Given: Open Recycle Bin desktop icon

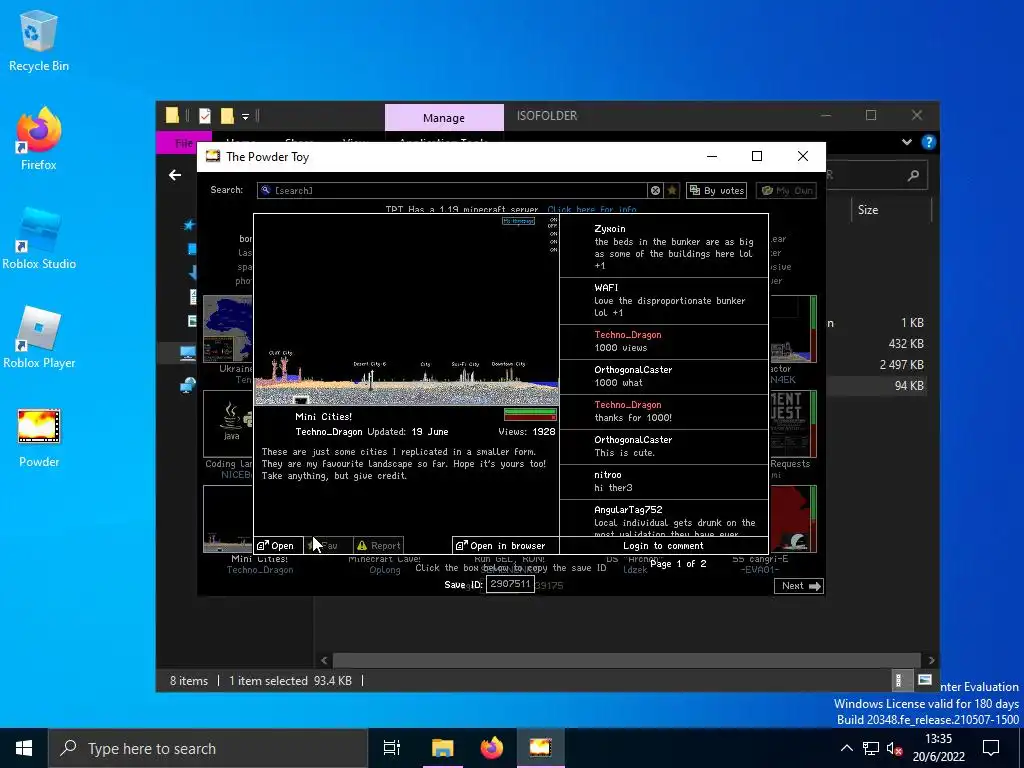Looking at the screenshot, I should [39, 40].
